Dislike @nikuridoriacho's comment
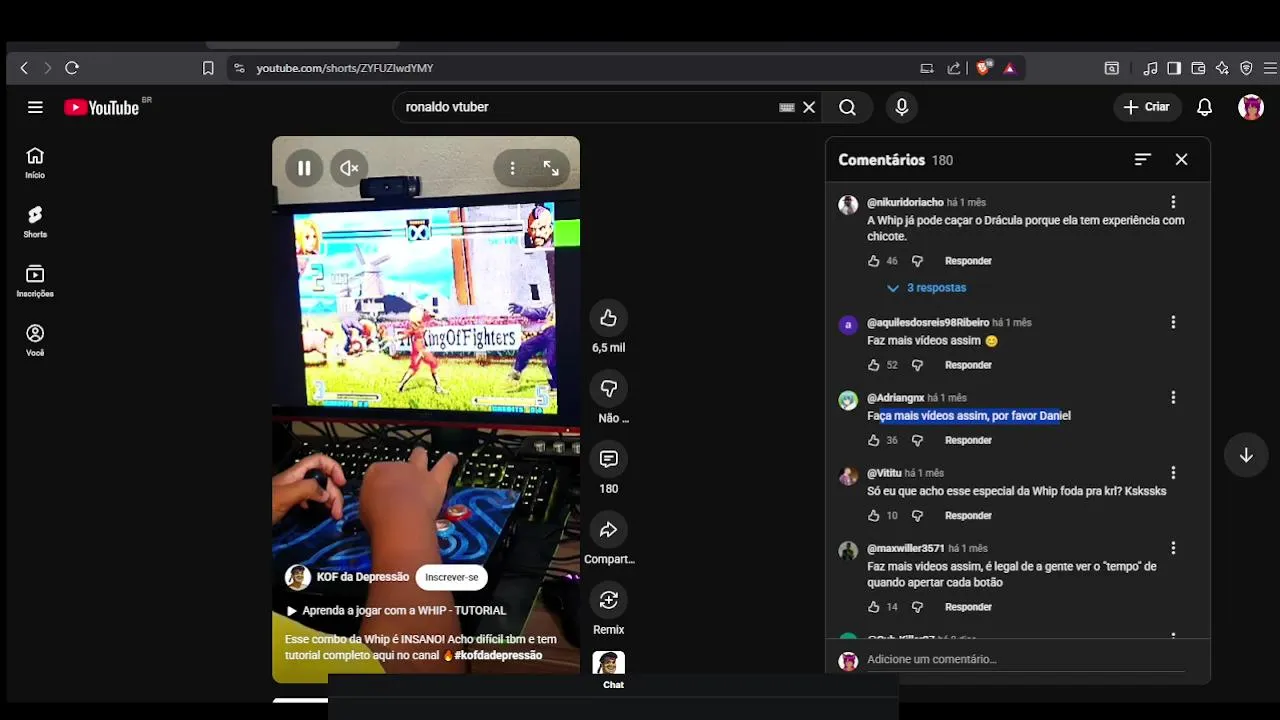 tap(917, 261)
